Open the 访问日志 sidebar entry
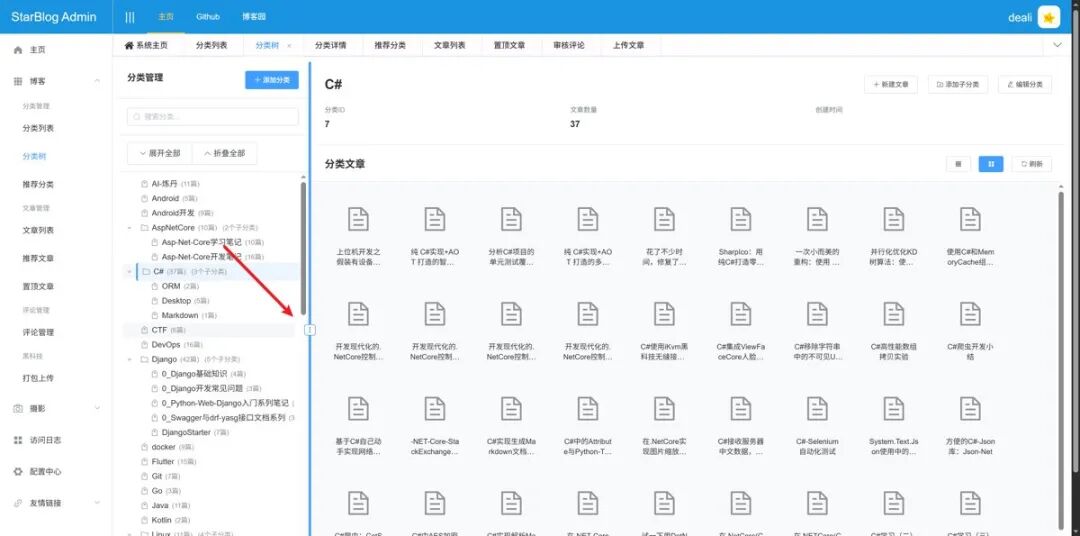Viewport: 1080px width, 536px height. pyautogui.click(x=45, y=440)
